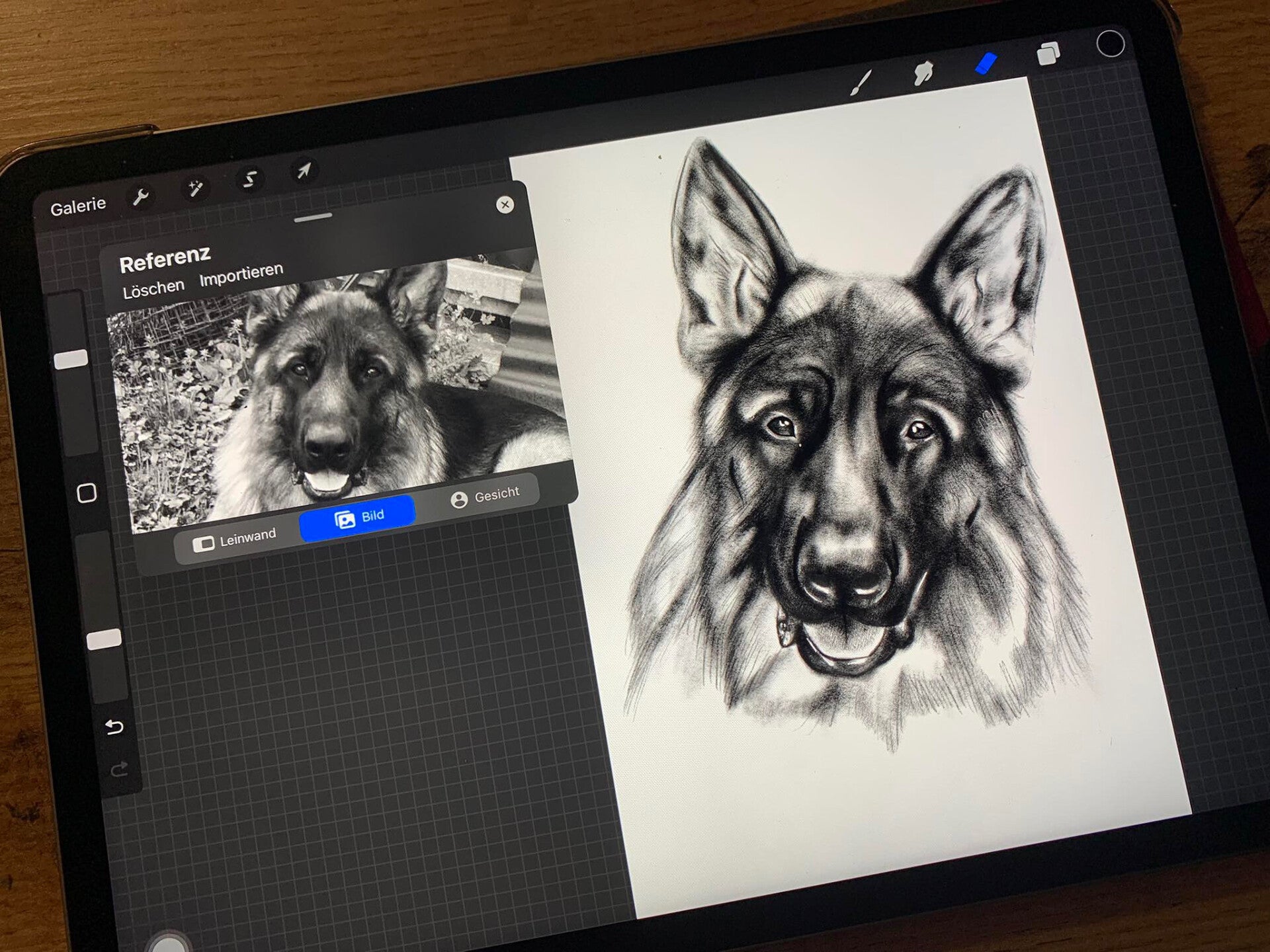Tap Löschen to clear reference
This screenshot has height=952, width=1270.
click(x=153, y=288)
